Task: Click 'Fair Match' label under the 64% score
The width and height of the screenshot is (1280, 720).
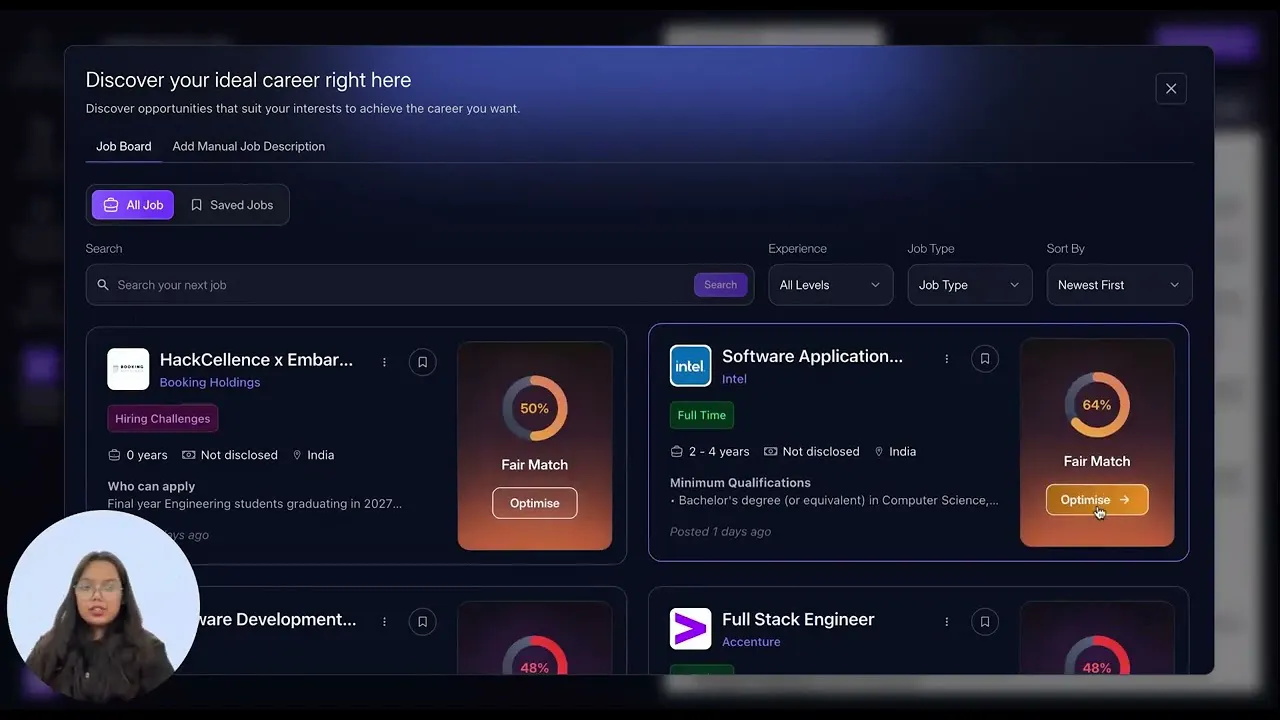Action: point(1097,461)
